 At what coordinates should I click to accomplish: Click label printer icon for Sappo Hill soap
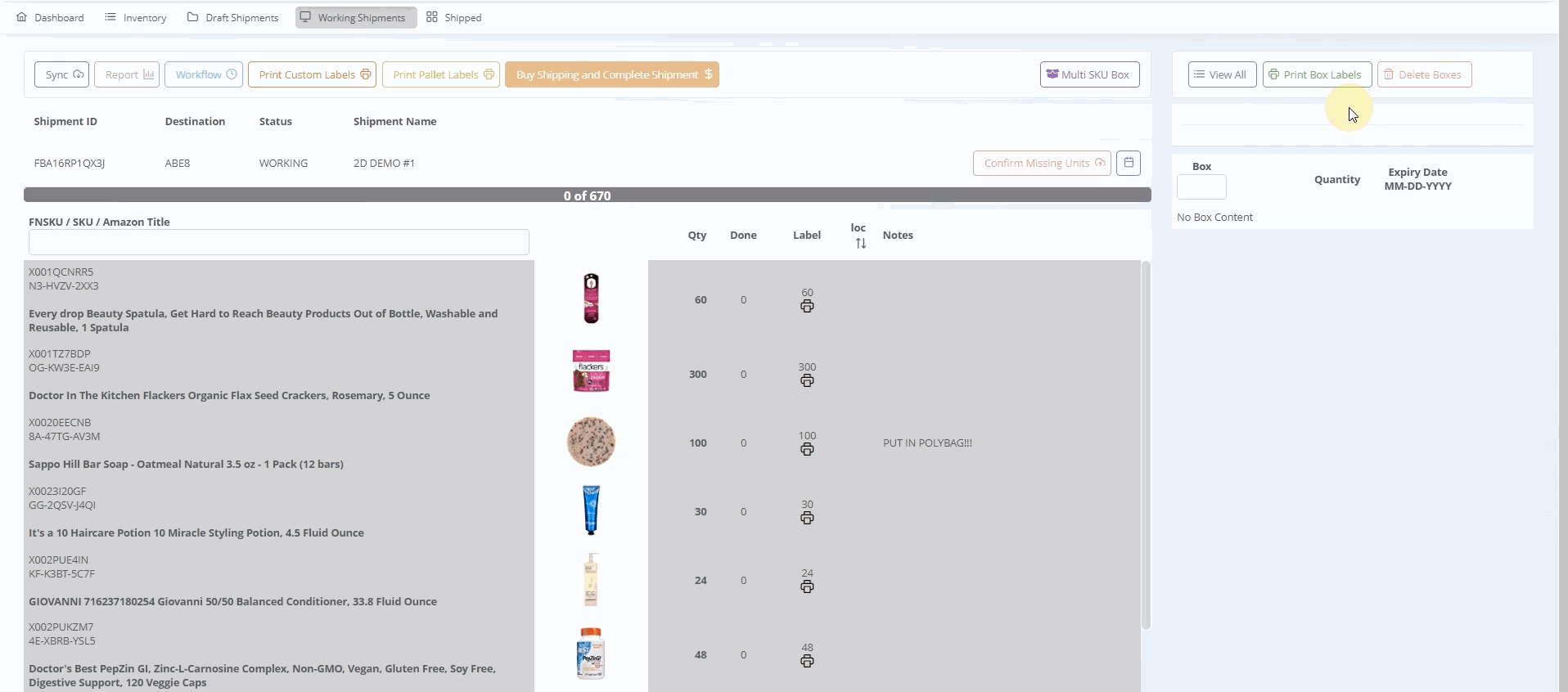(x=807, y=449)
